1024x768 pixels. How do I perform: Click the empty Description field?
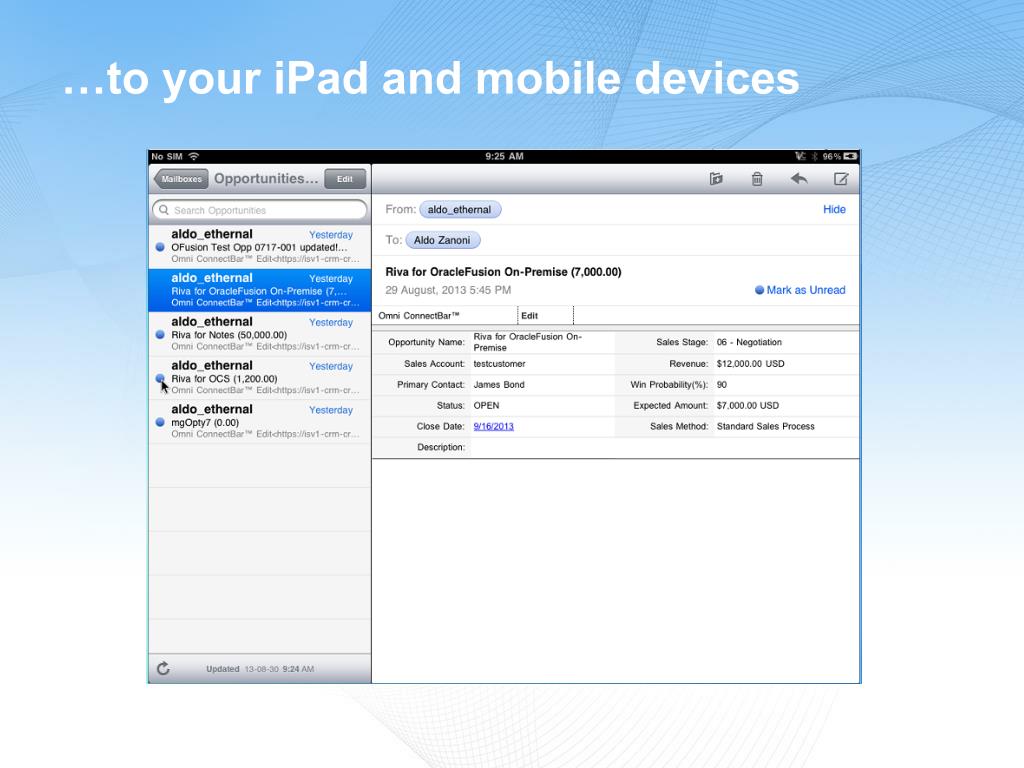click(664, 447)
